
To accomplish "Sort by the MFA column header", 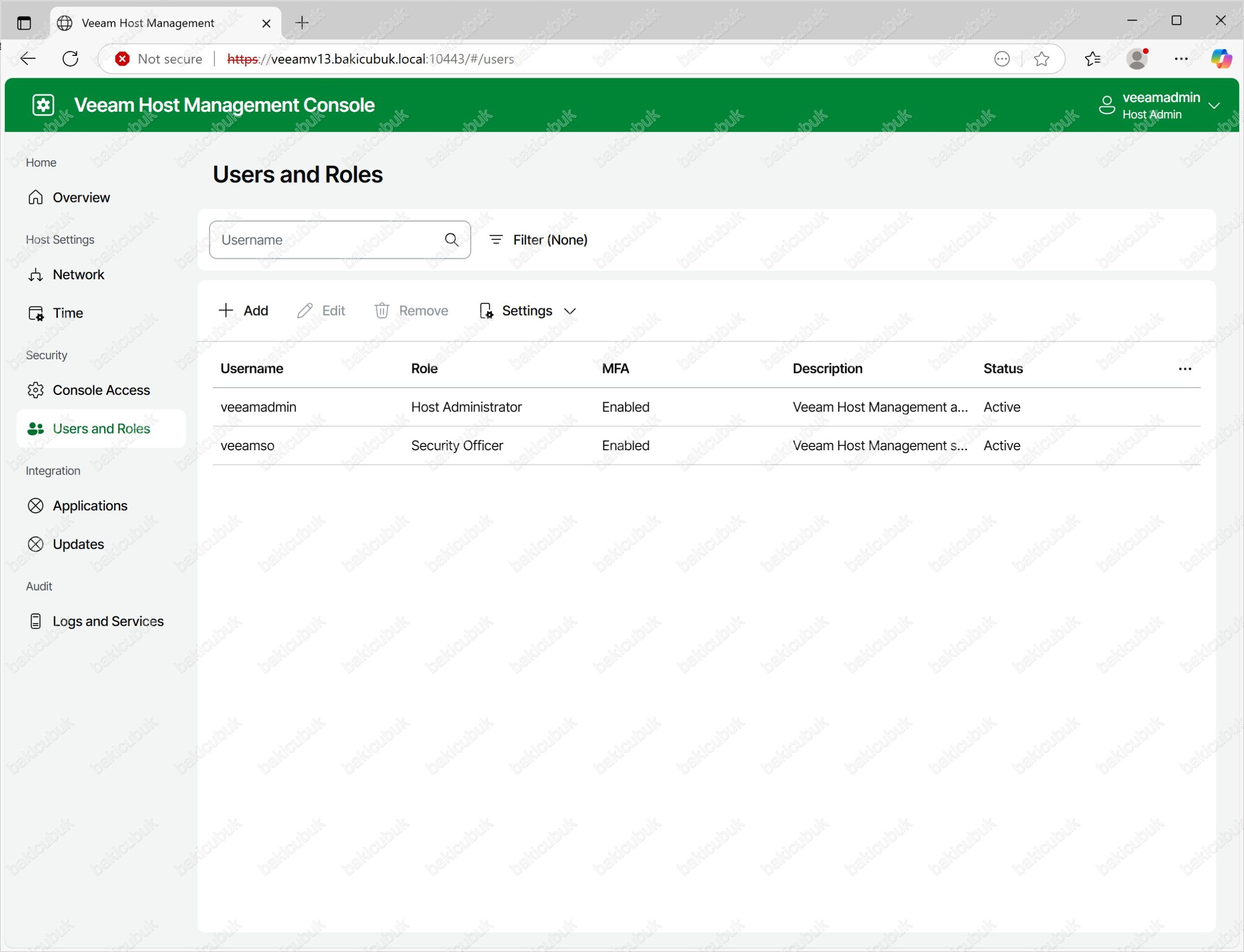I will click(615, 369).
